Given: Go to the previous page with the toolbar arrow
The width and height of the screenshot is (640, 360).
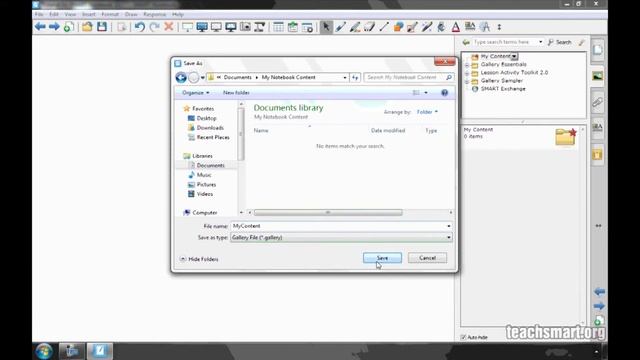Looking at the screenshot, I should 40,27.
